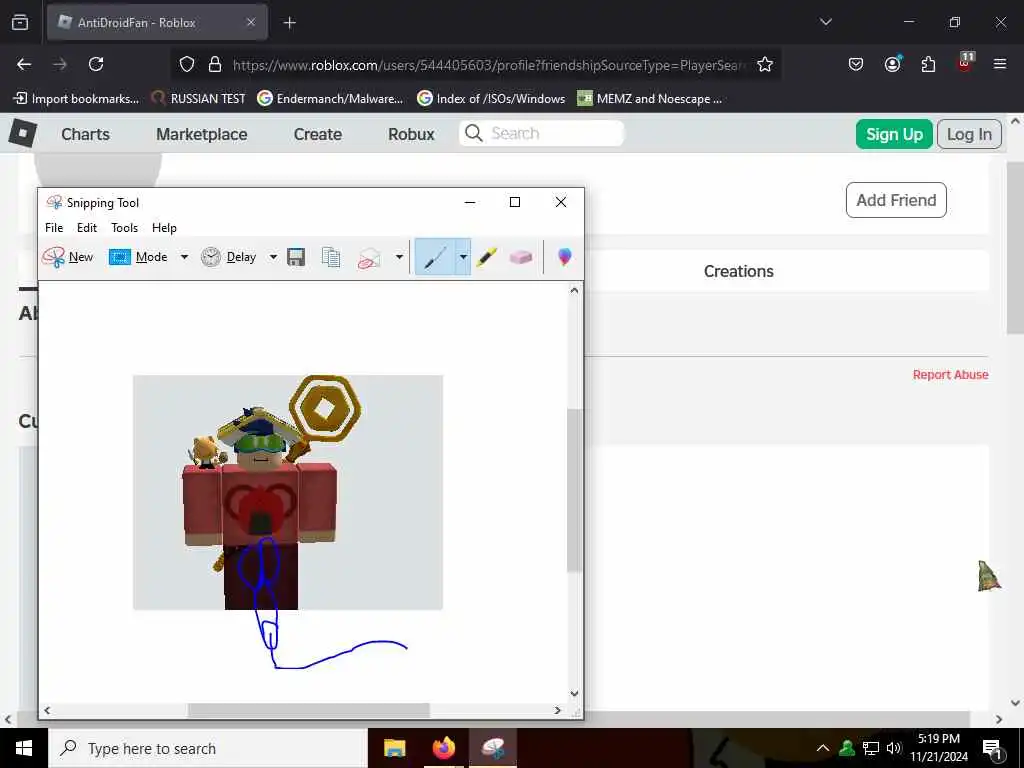Image resolution: width=1024 pixels, height=768 pixels.
Task: Expand the Pen options dropdown arrow
Action: pyautogui.click(x=463, y=257)
